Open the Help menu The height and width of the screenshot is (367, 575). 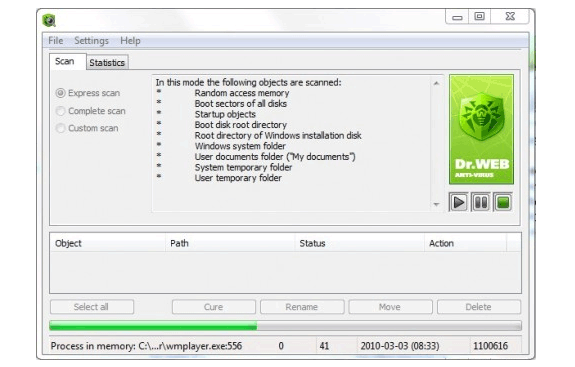pos(130,41)
